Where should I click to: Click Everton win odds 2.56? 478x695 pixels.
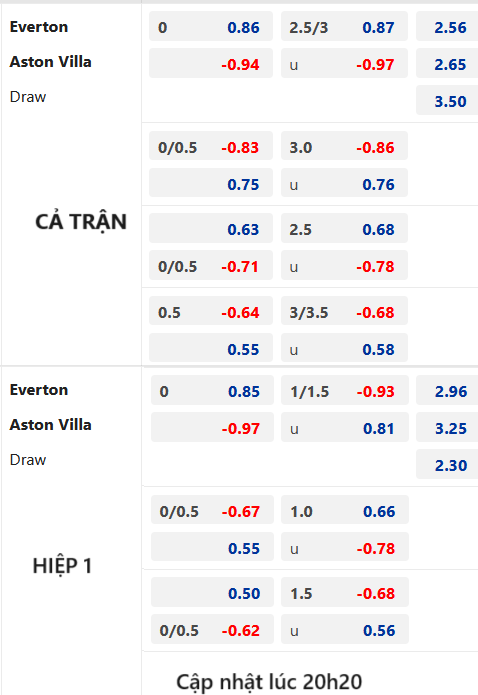tap(447, 27)
